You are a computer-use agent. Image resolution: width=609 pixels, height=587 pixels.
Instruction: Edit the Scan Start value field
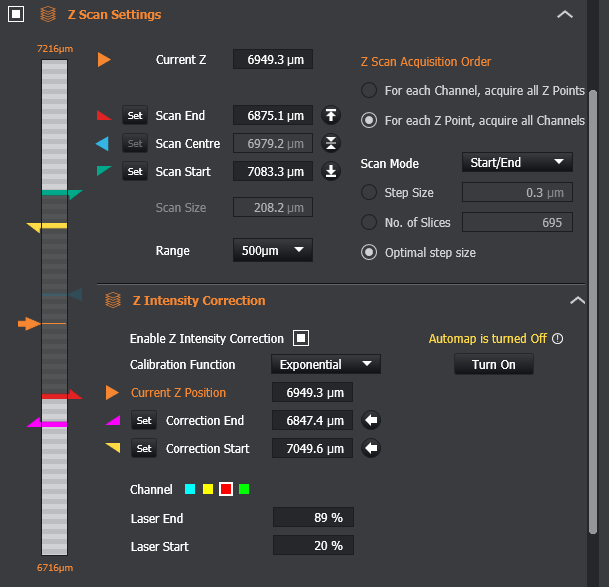coord(273,171)
